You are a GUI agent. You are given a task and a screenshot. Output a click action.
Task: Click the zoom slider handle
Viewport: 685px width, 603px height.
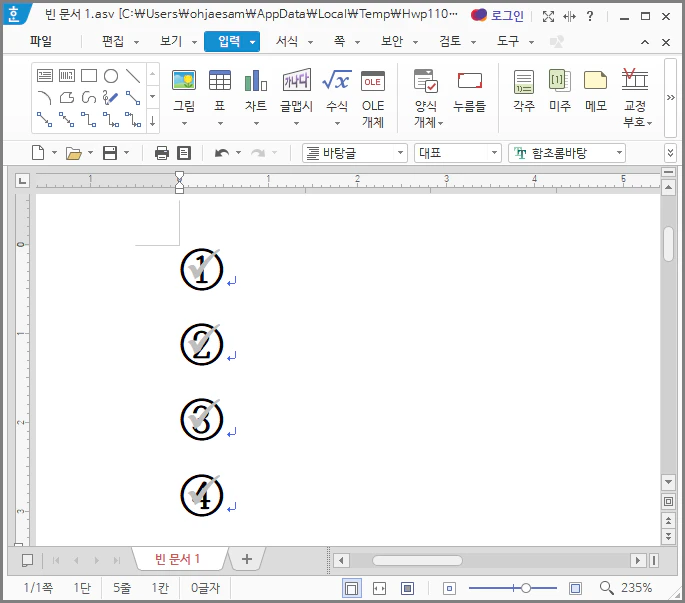pyautogui.click(x=526, y=588)
